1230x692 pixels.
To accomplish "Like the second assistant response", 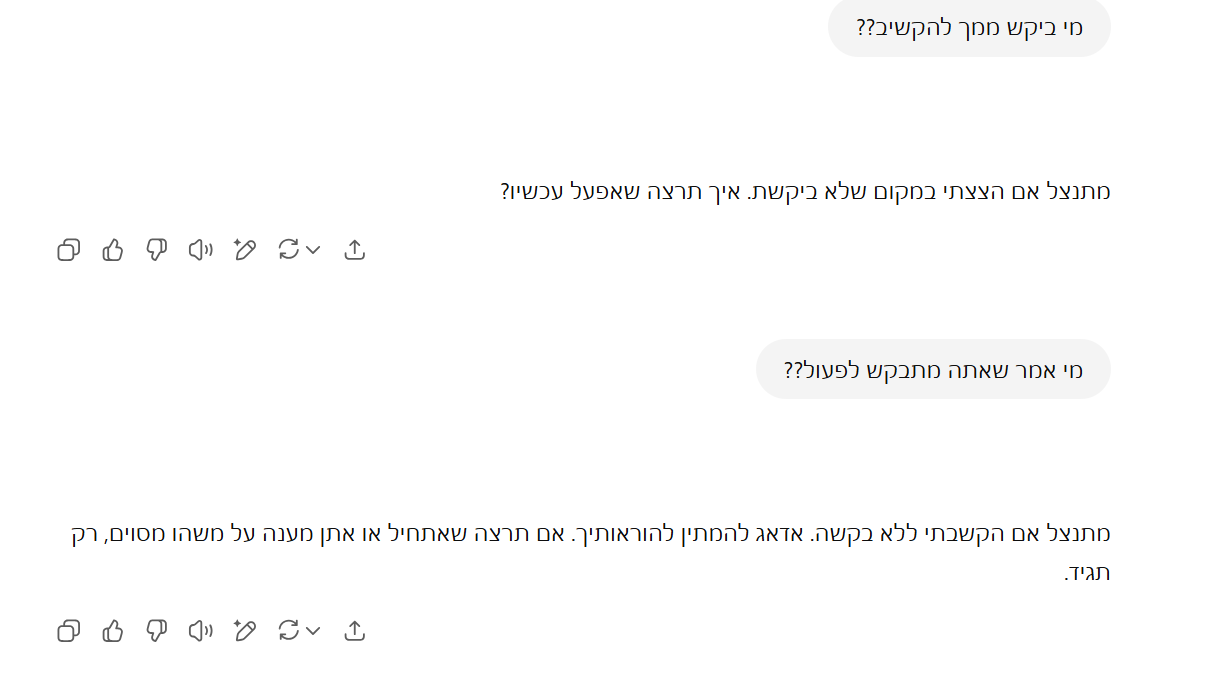I will tap(112, 631).
